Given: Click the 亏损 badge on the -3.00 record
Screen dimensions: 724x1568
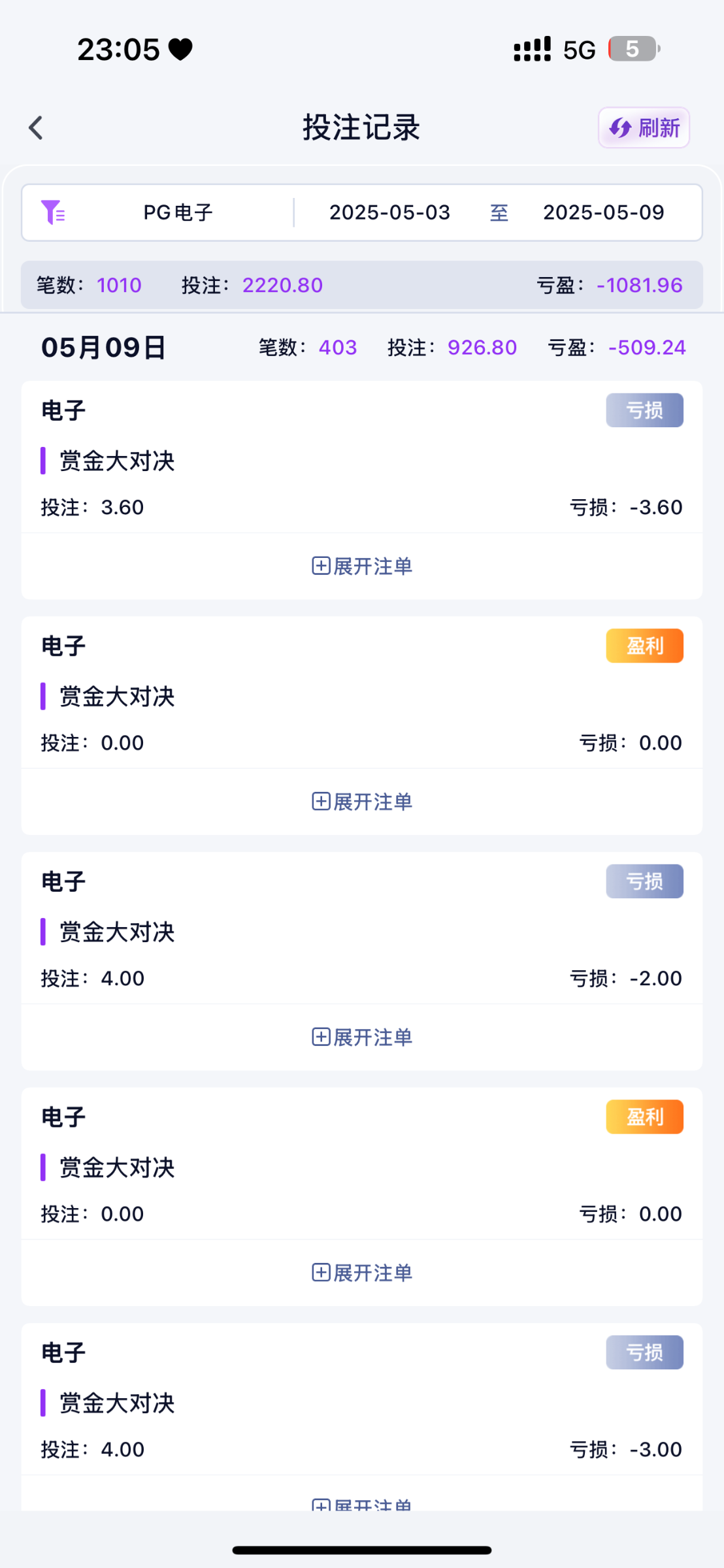Looking at the screenshot, I should click(x=644, y=1352).
